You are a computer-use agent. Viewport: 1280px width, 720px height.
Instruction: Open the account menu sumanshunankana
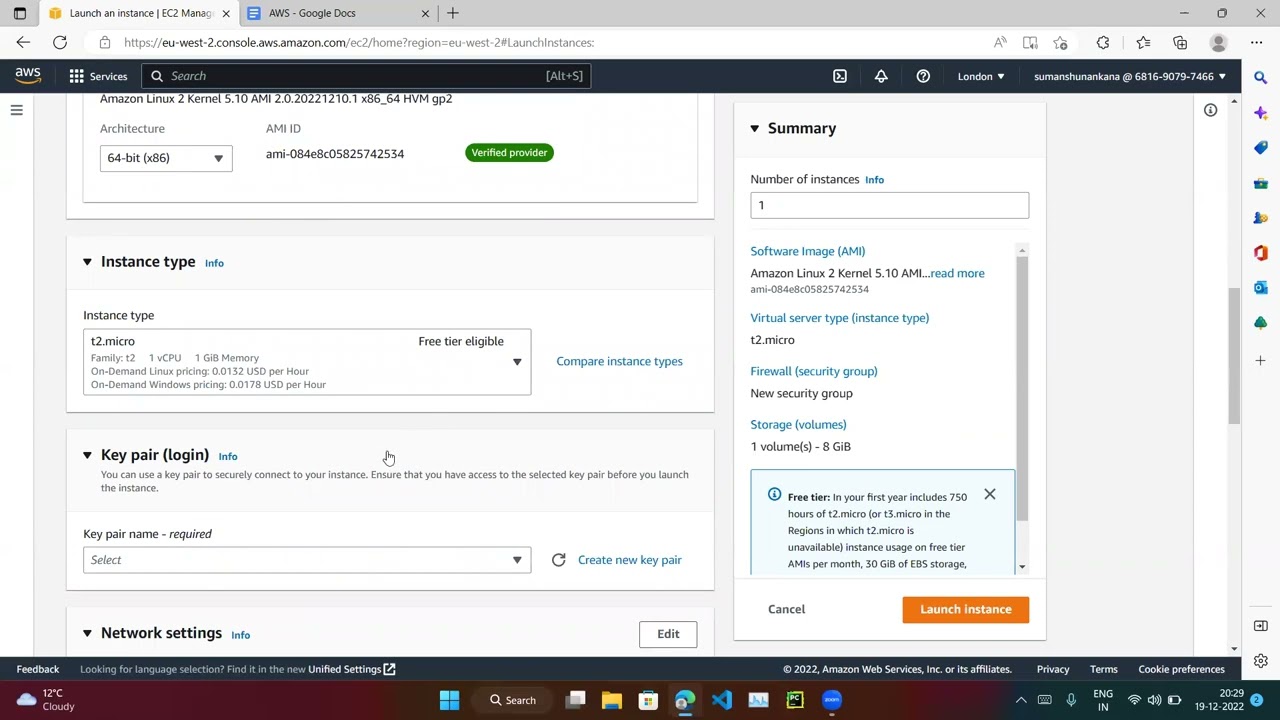1130,76
